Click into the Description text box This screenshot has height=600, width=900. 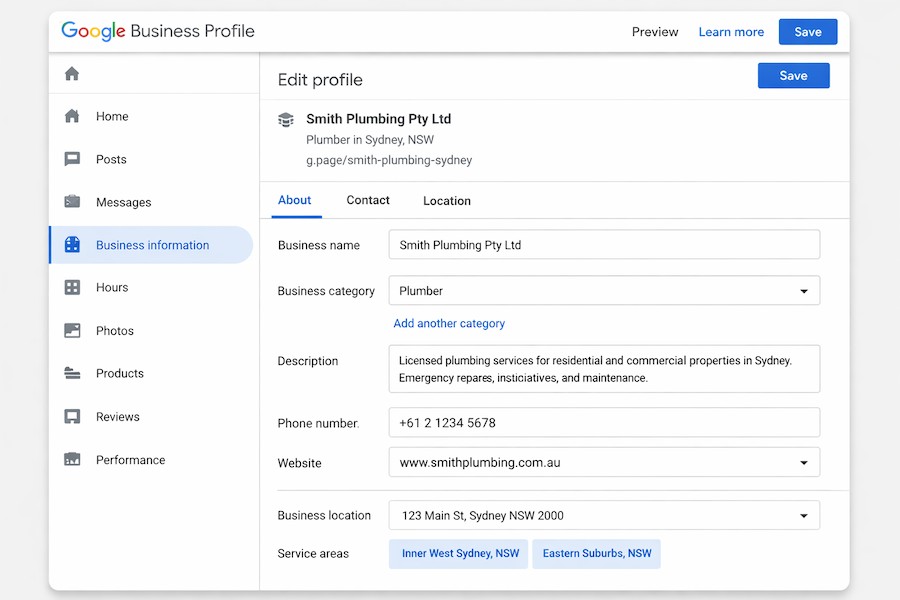(604, 369)
